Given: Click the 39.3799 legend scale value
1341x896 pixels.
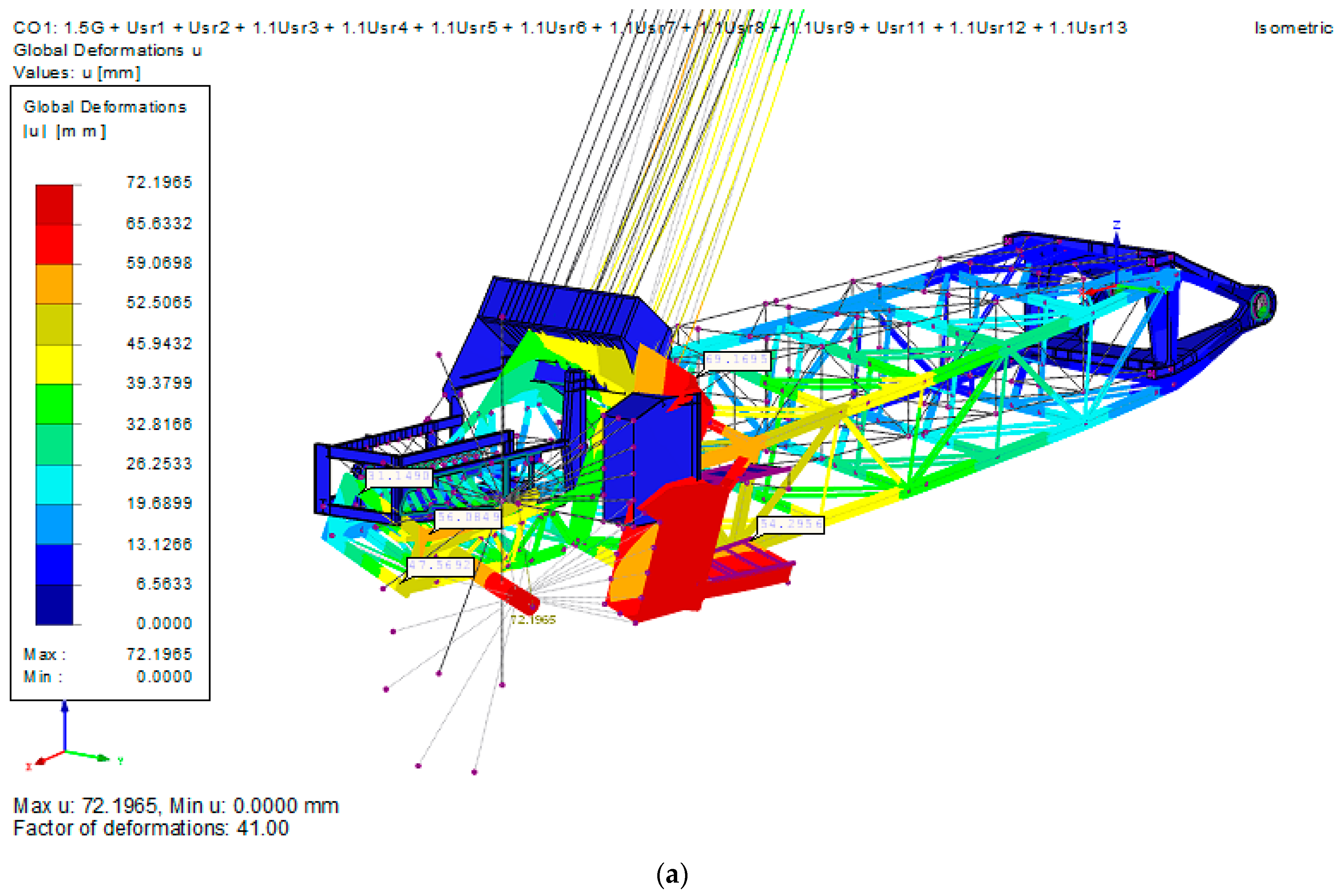Looking at the screenshot, I should click(x=159, y=383).
